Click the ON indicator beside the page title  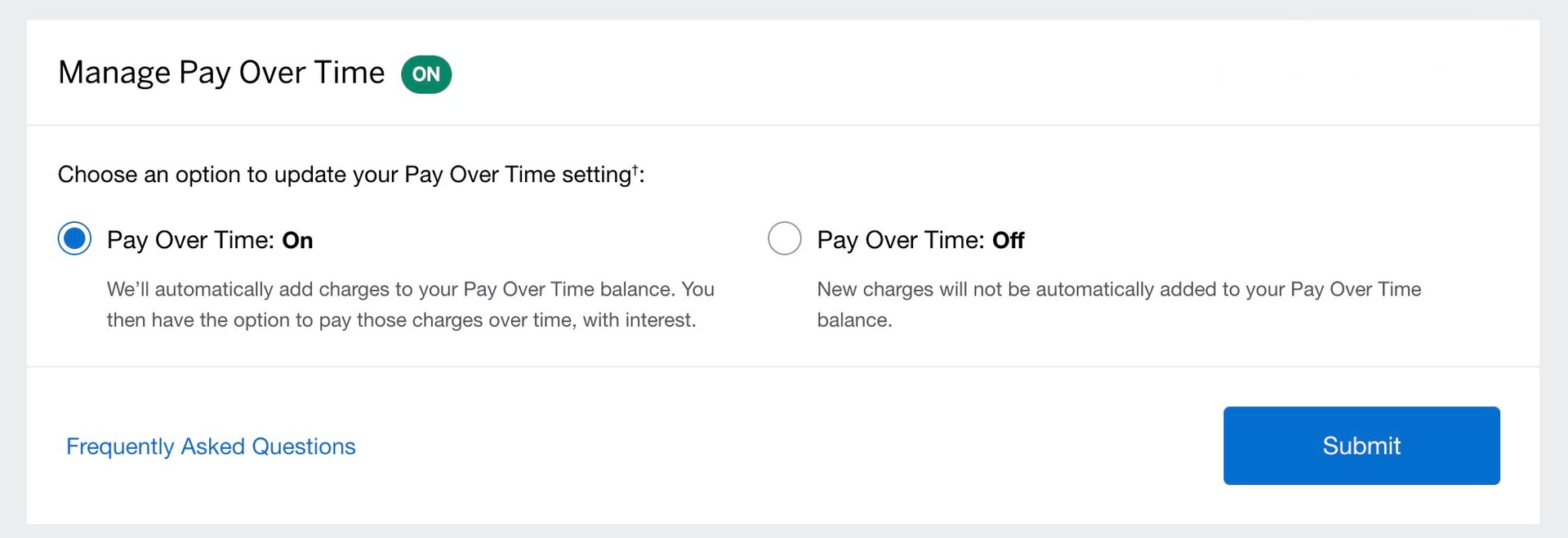pyautogui.click(x=427, y=73)
